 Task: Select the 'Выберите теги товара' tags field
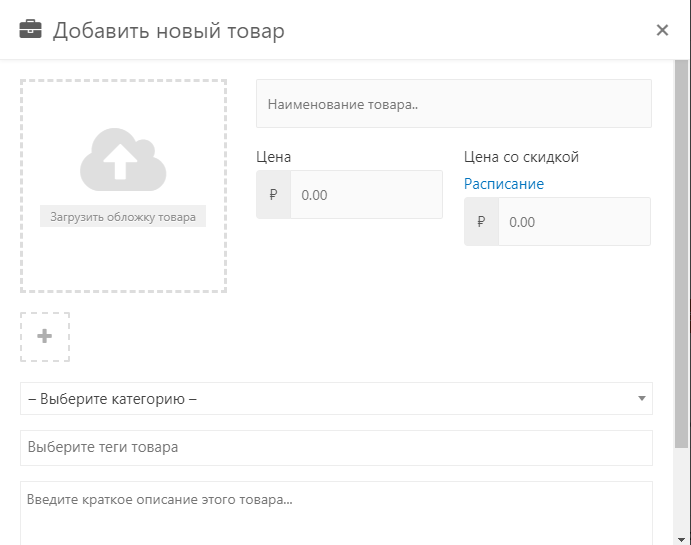click(336, 448)
